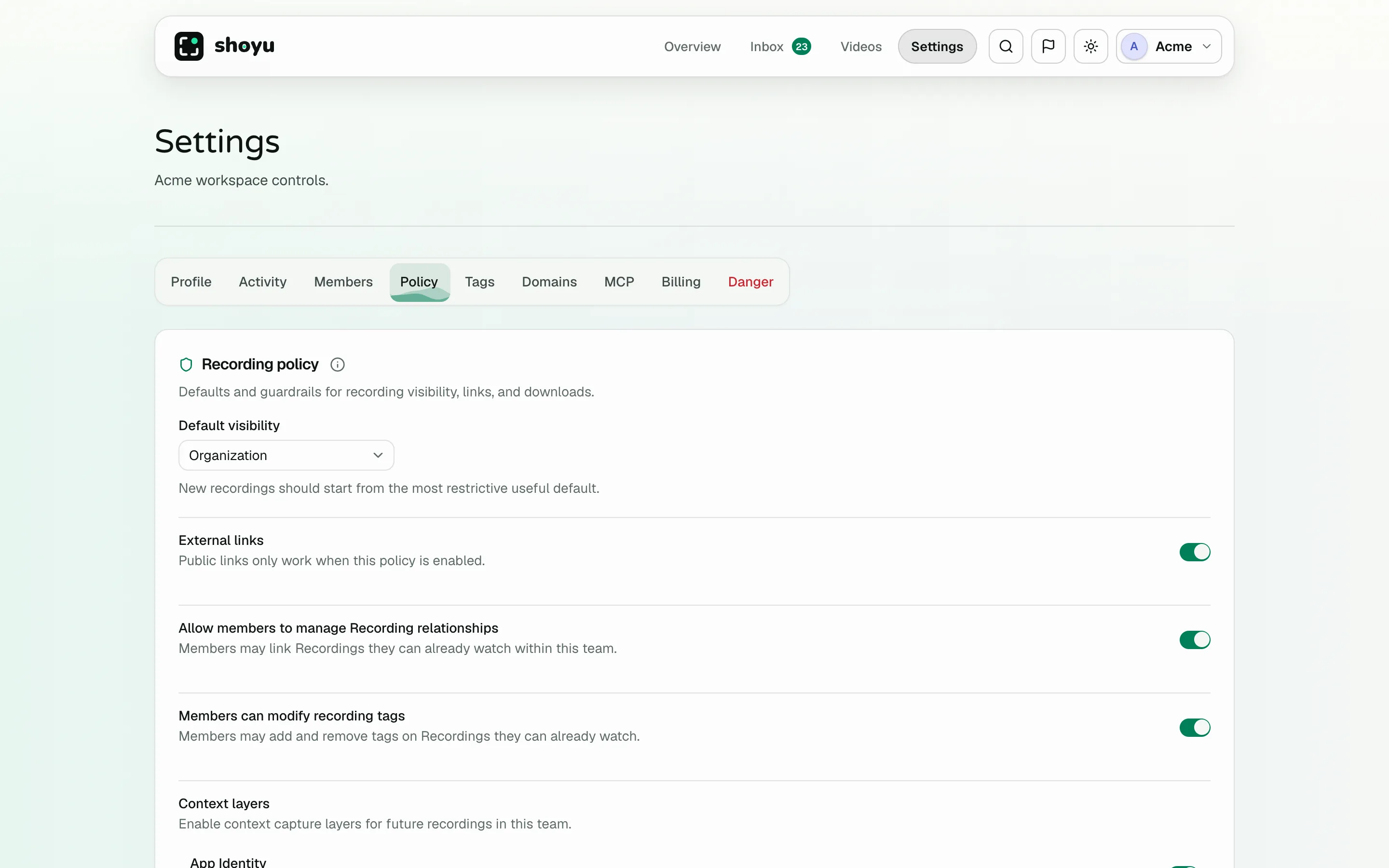Open the Activity tab
Screen dimensions: 1389x868
262,282
